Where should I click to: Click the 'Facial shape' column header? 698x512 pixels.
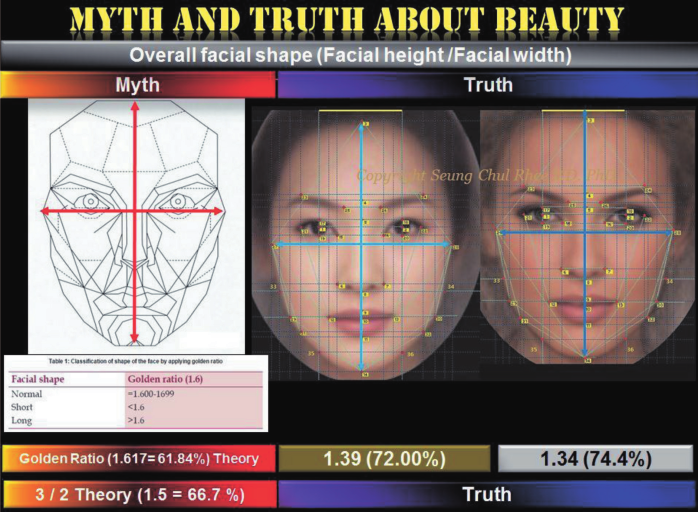coord(38,379)
